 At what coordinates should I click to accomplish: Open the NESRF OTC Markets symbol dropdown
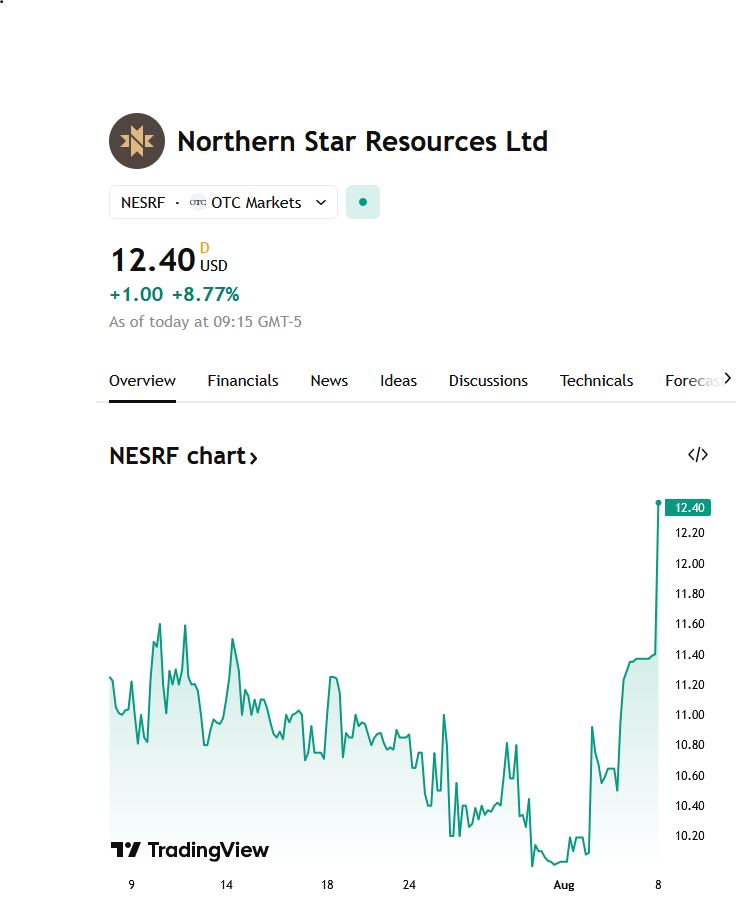pyautogui.click(x=223, y=202)
